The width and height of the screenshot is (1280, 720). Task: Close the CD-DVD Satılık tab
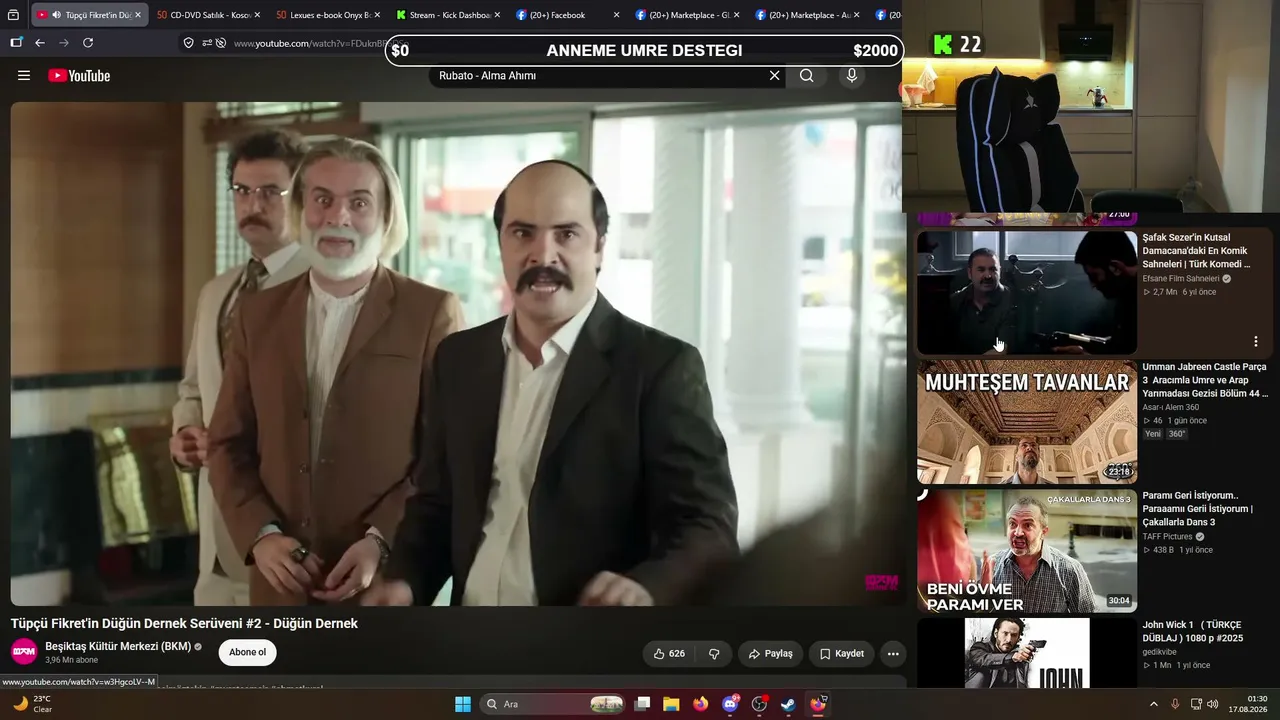257,15
